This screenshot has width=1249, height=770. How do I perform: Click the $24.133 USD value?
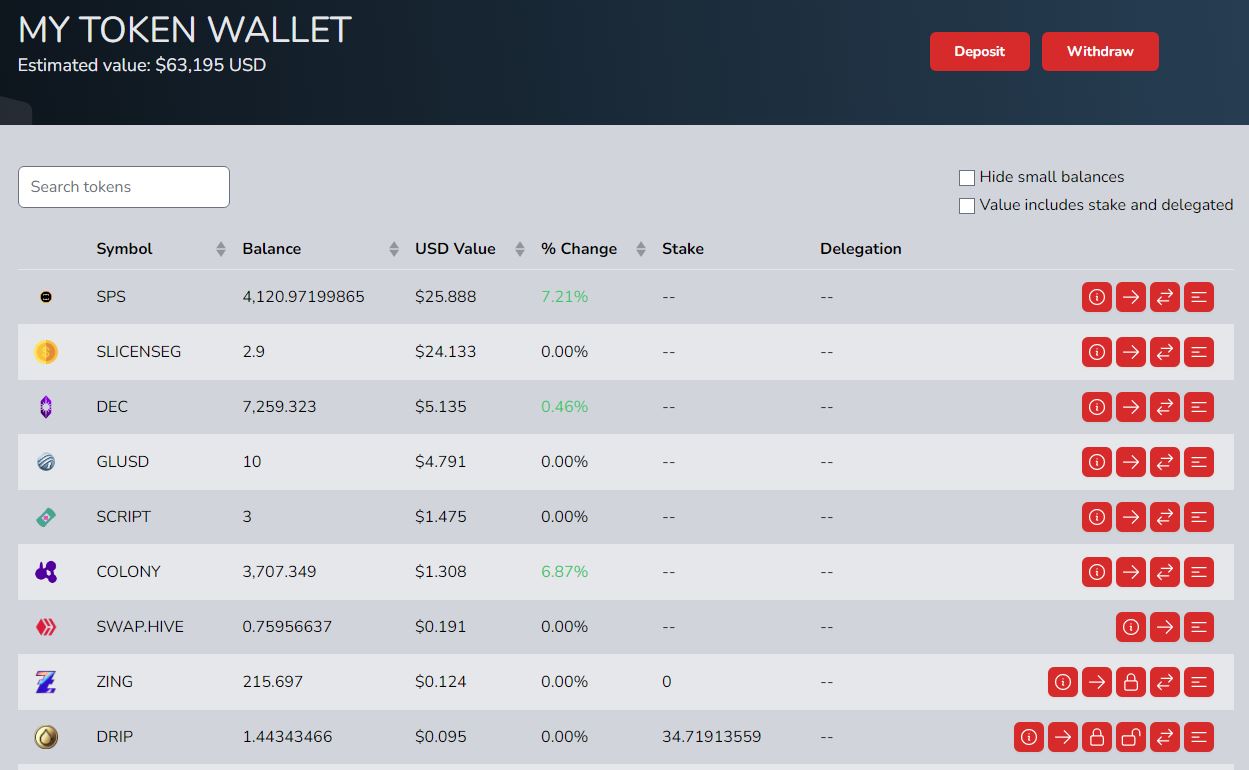click(446, 352)
